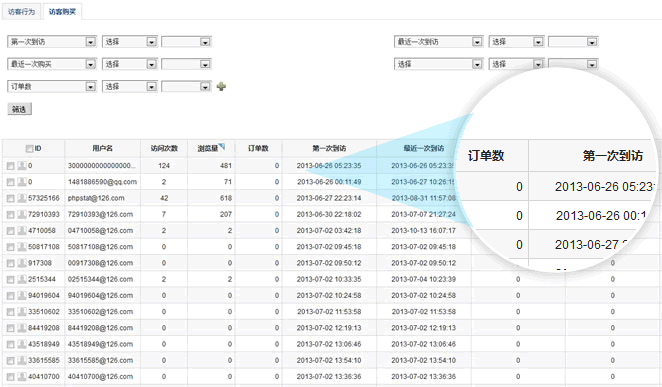Click the user avatar icon next to ID 84419208

[x=22, y=328]
